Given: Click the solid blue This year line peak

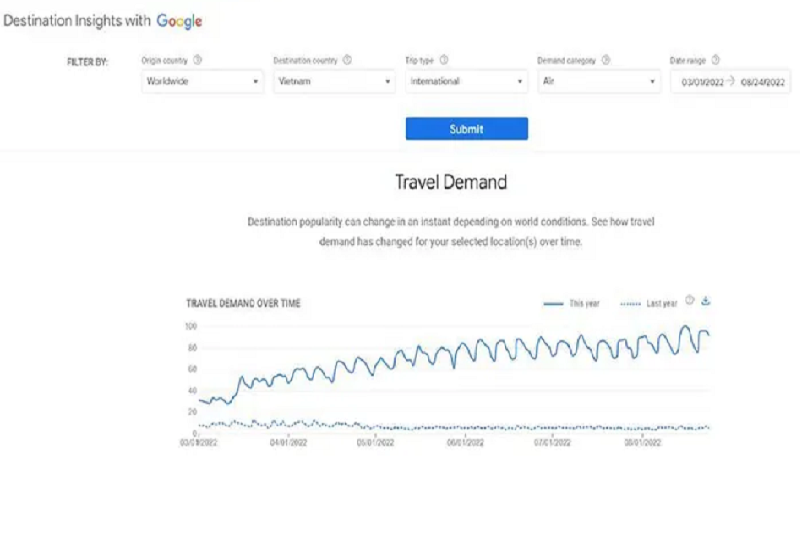Looking at the screenshot, I should coord(685,326).
